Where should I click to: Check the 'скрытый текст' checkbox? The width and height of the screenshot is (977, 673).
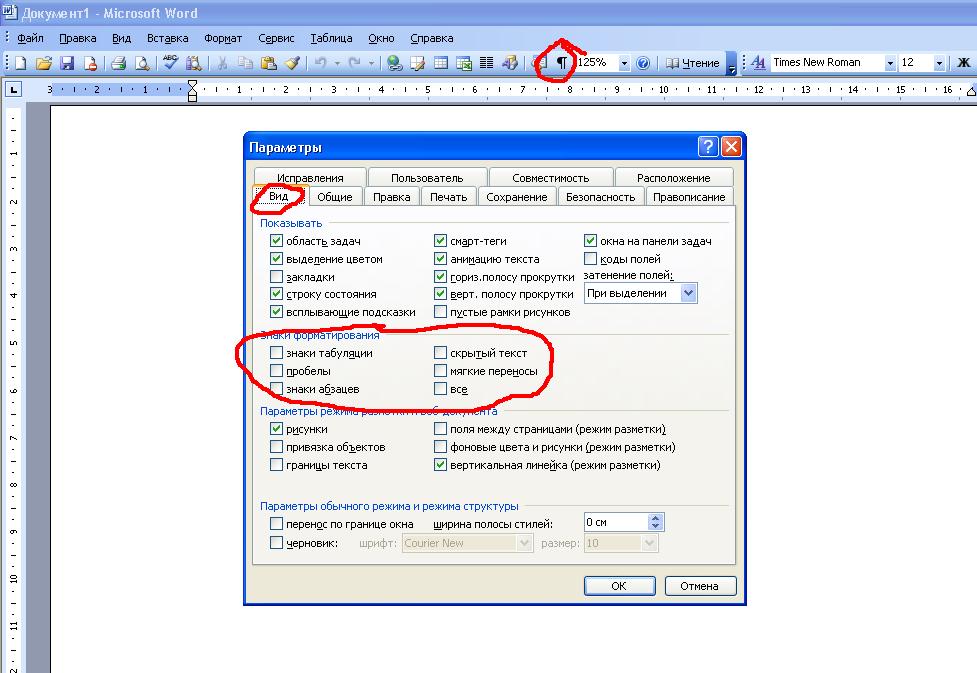441,353
